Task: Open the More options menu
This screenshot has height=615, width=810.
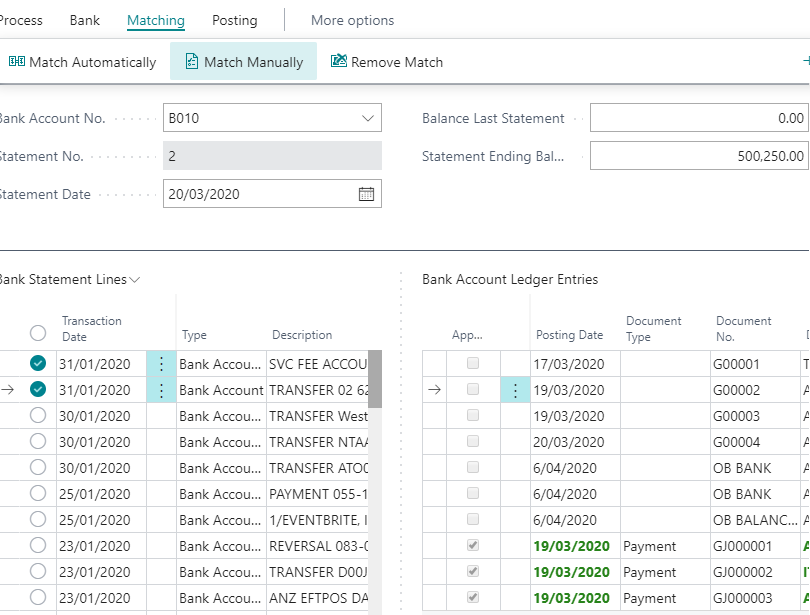Action: tap(352, 20)
